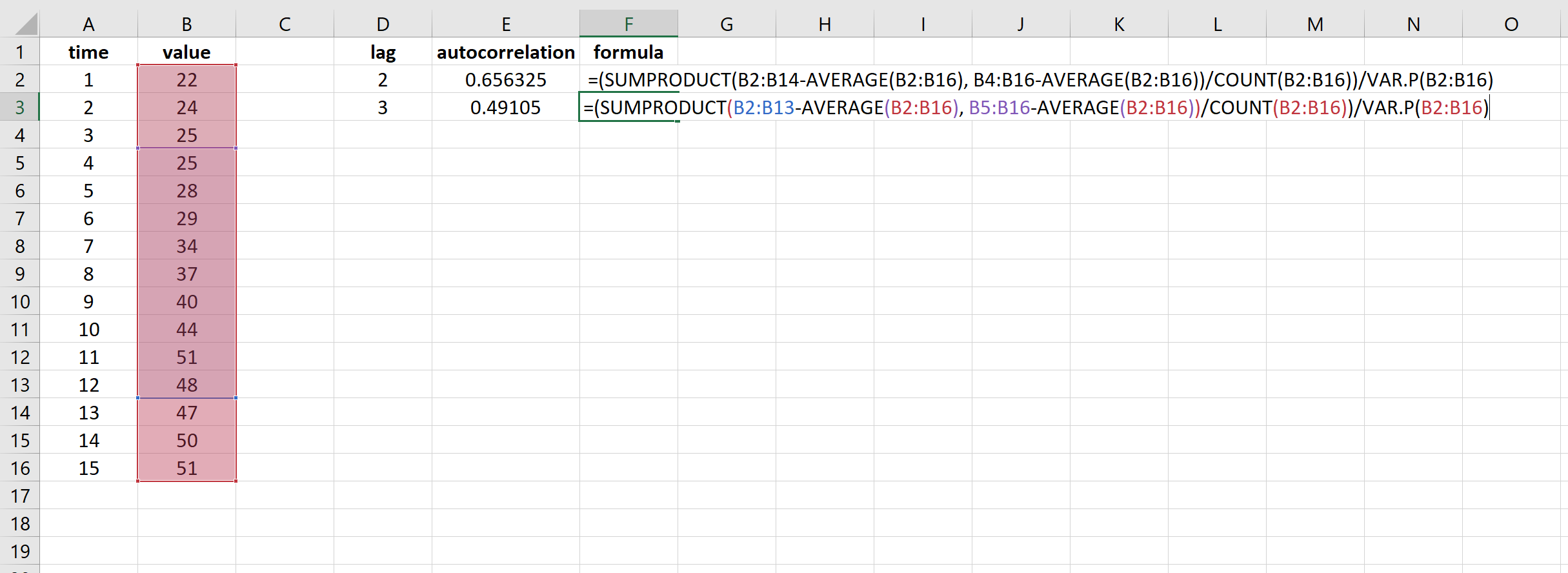Click VAR.P in the F3 formula

point(1388,107)
